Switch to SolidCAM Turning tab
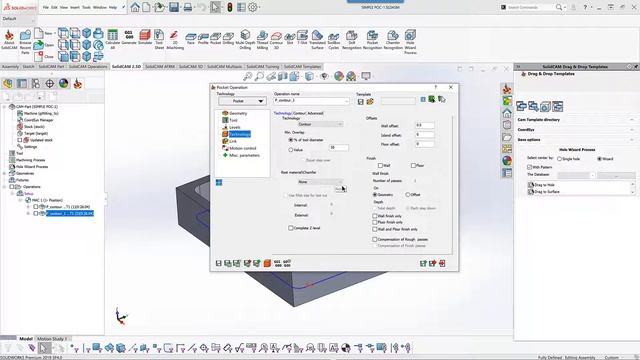This screenshot has width=640, height=360. coord(262,67)
